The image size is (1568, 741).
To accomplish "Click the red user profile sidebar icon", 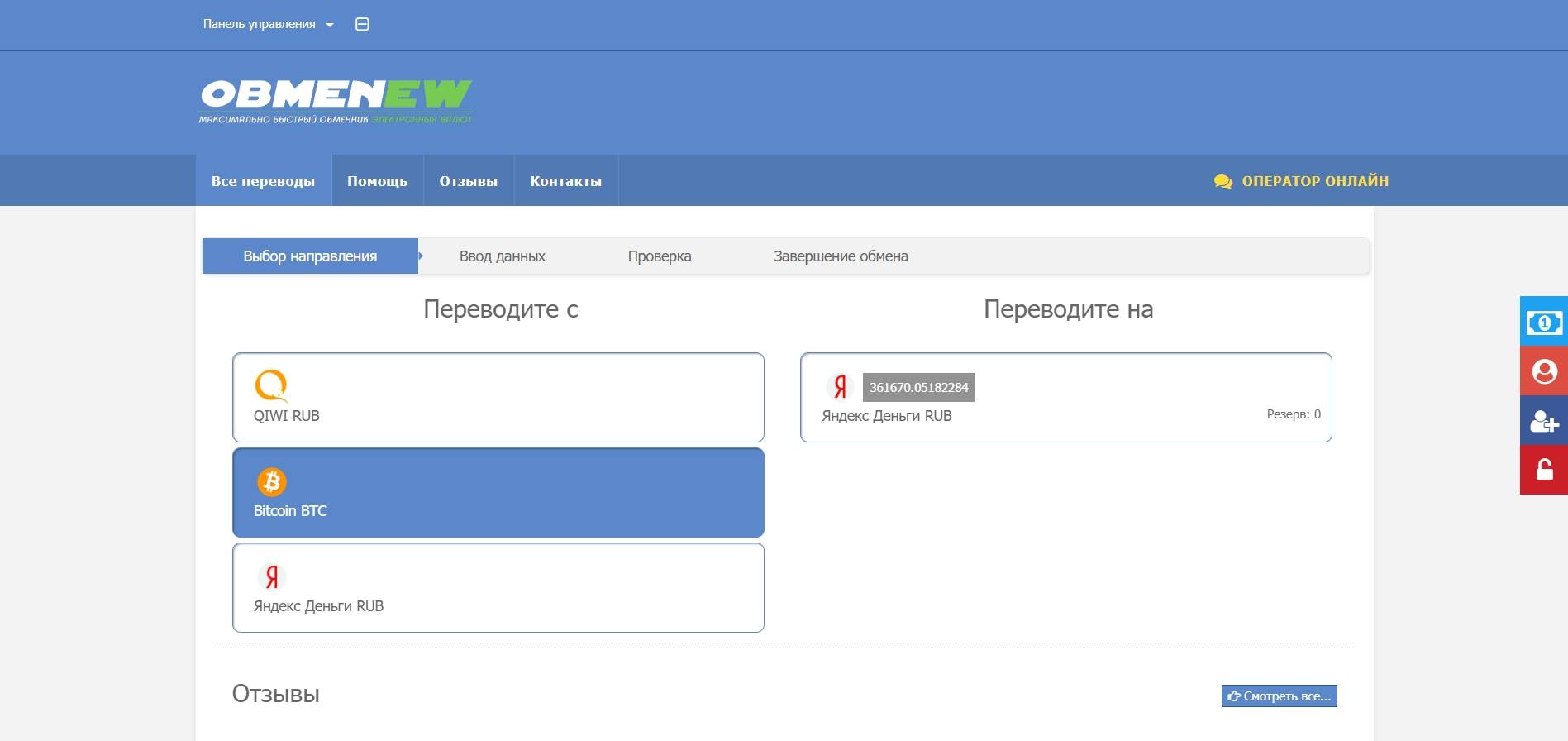I will (1544, 370).
